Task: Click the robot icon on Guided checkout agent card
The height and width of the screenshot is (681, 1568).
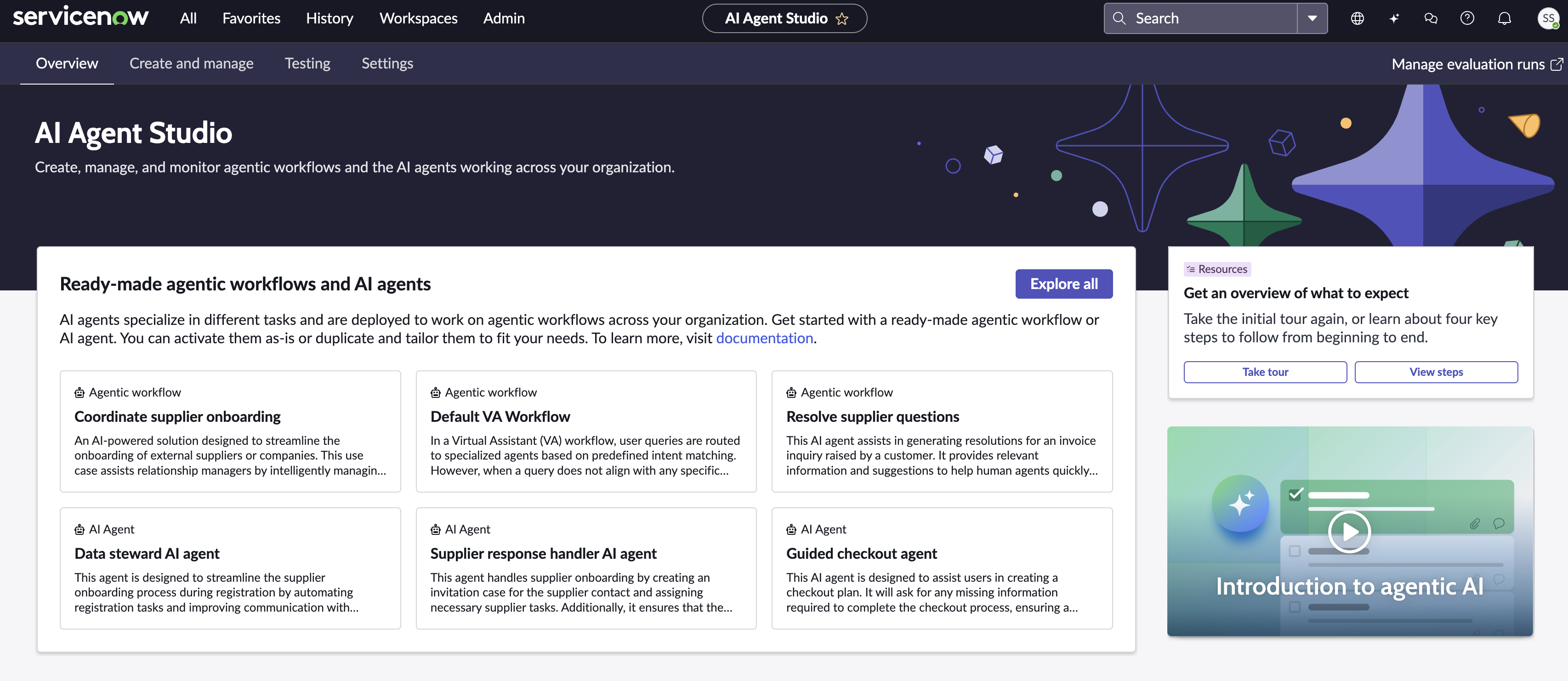Action: 791,529
